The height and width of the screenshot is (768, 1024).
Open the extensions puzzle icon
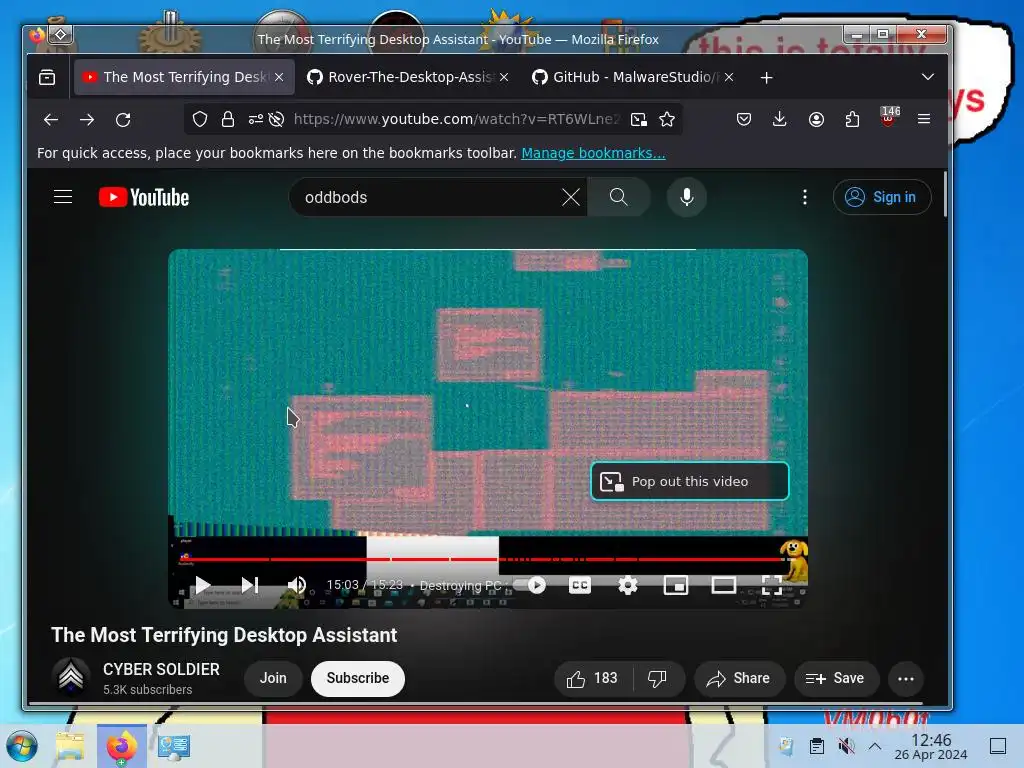point(852,119)
